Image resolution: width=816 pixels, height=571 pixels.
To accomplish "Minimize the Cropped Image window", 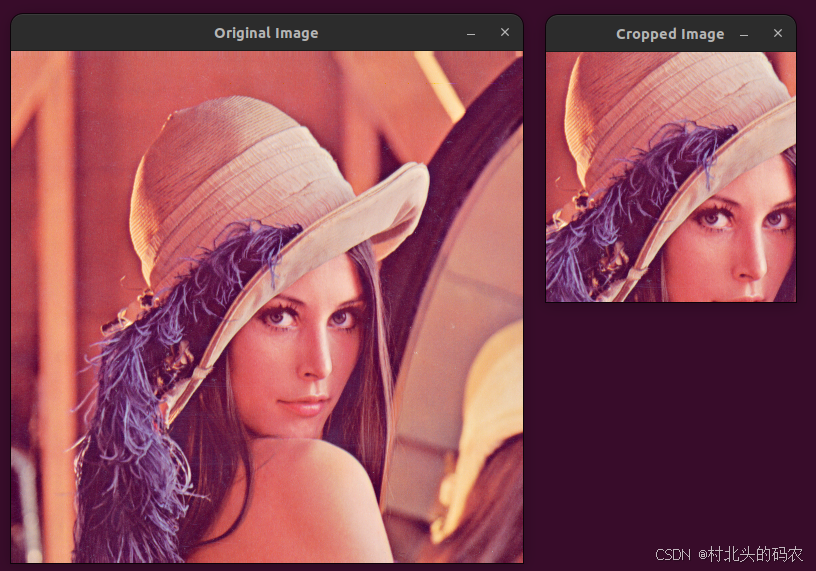I will click(744, 34).
